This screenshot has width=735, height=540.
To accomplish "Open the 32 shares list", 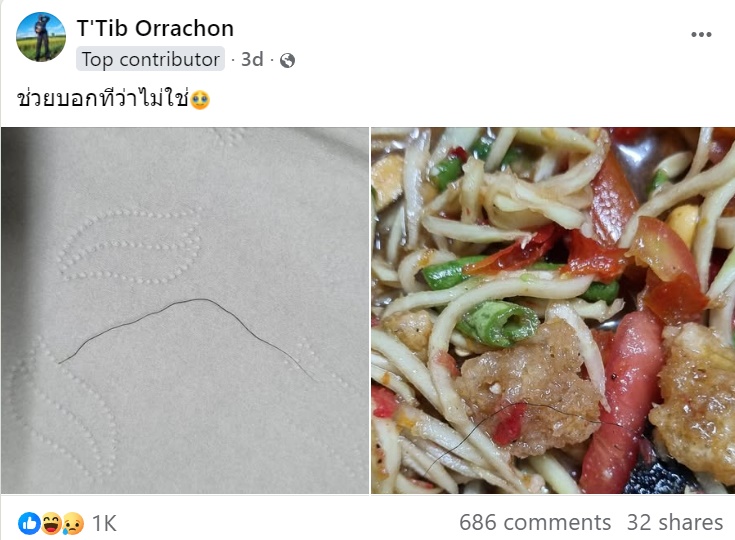I will (x=675, y=522).
